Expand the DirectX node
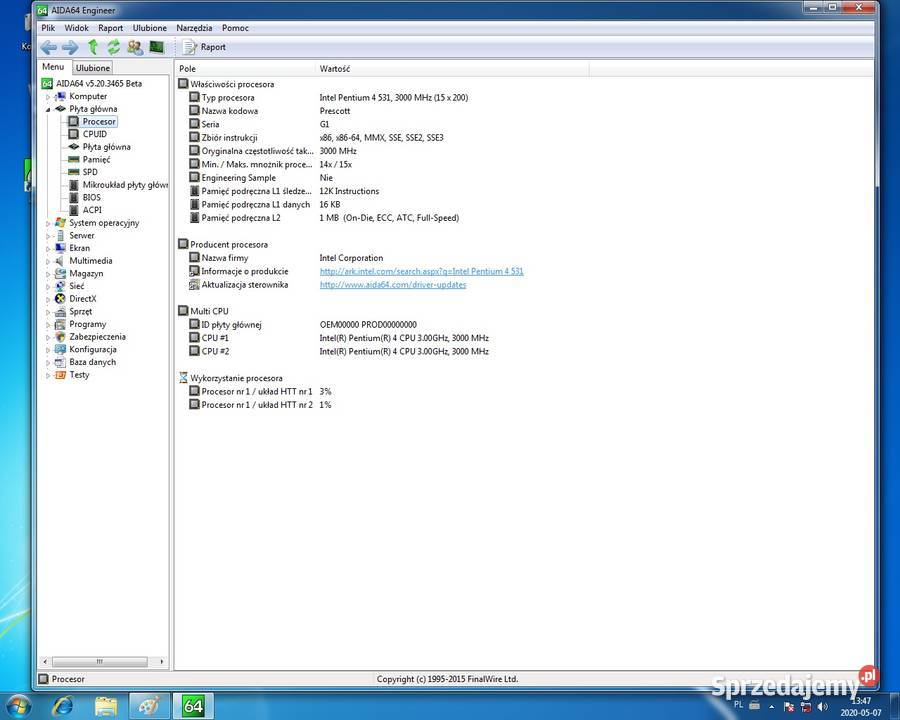 point(48,299)
